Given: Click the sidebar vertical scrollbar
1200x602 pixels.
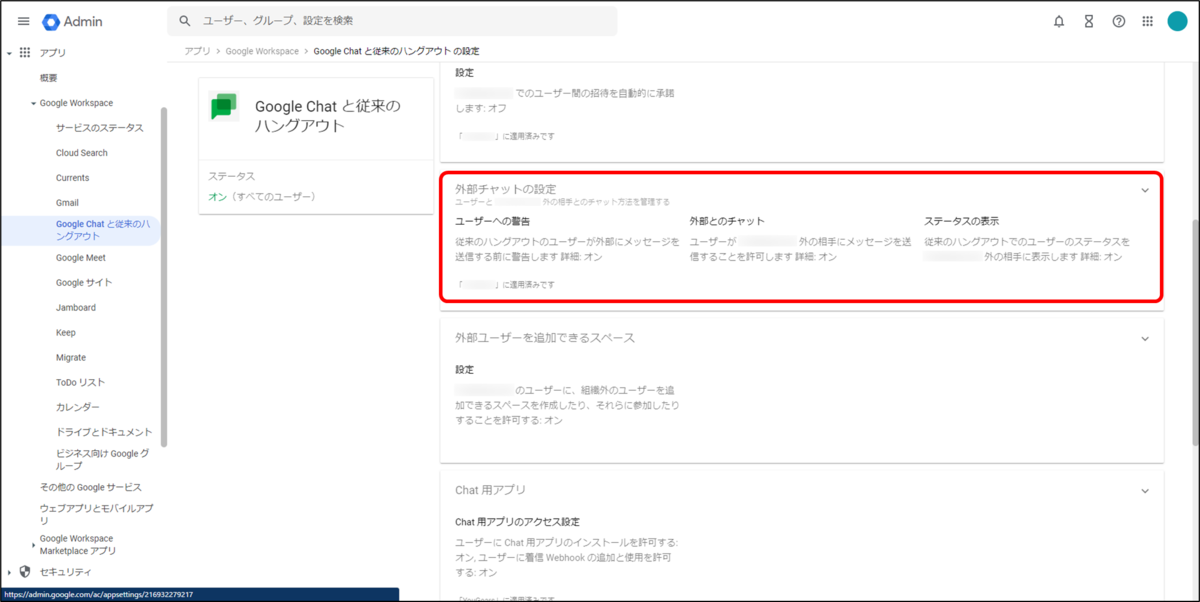Looking at the screenshot, I should (164, 277).
